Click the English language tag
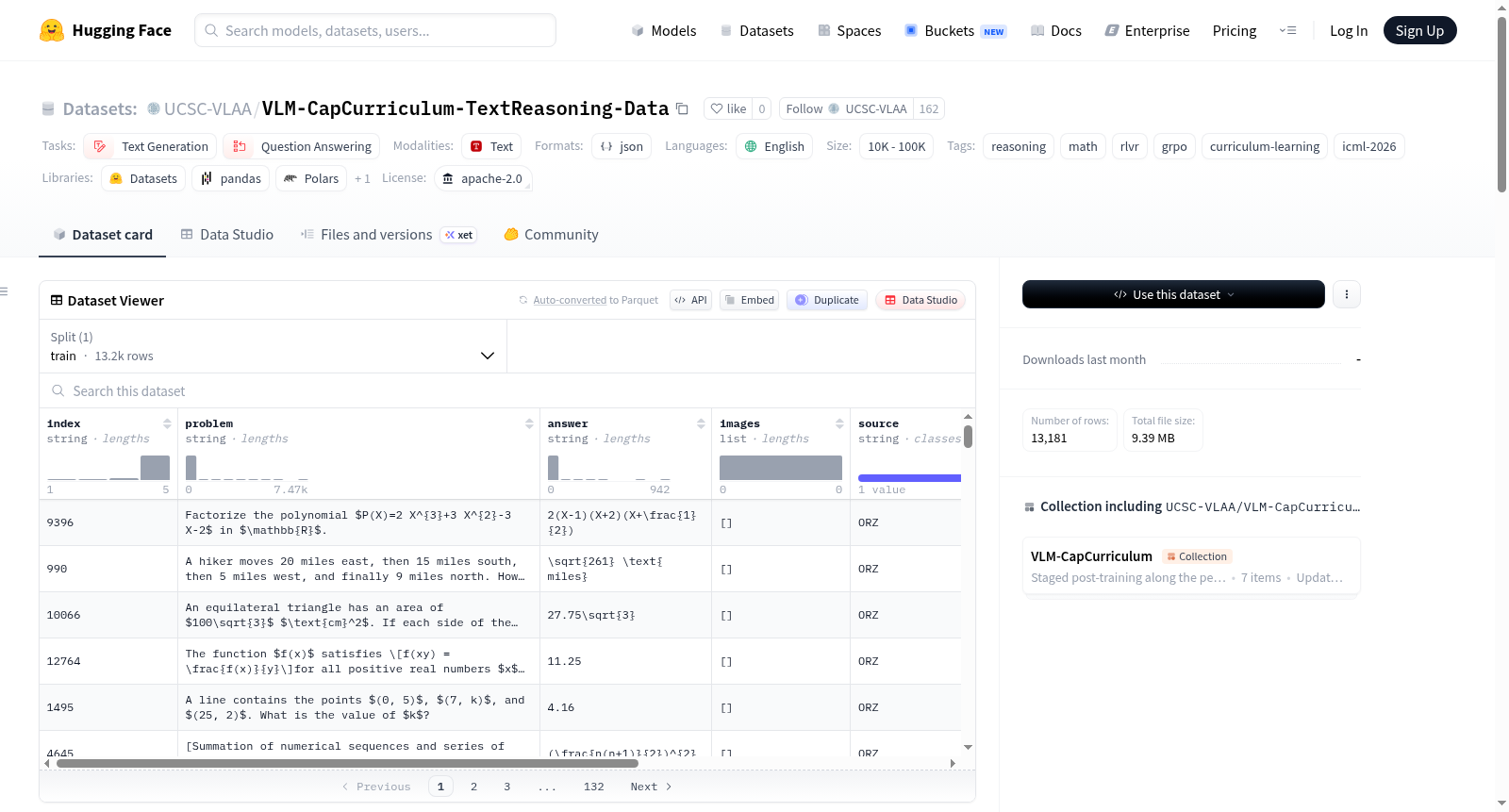 coord(774,147)
